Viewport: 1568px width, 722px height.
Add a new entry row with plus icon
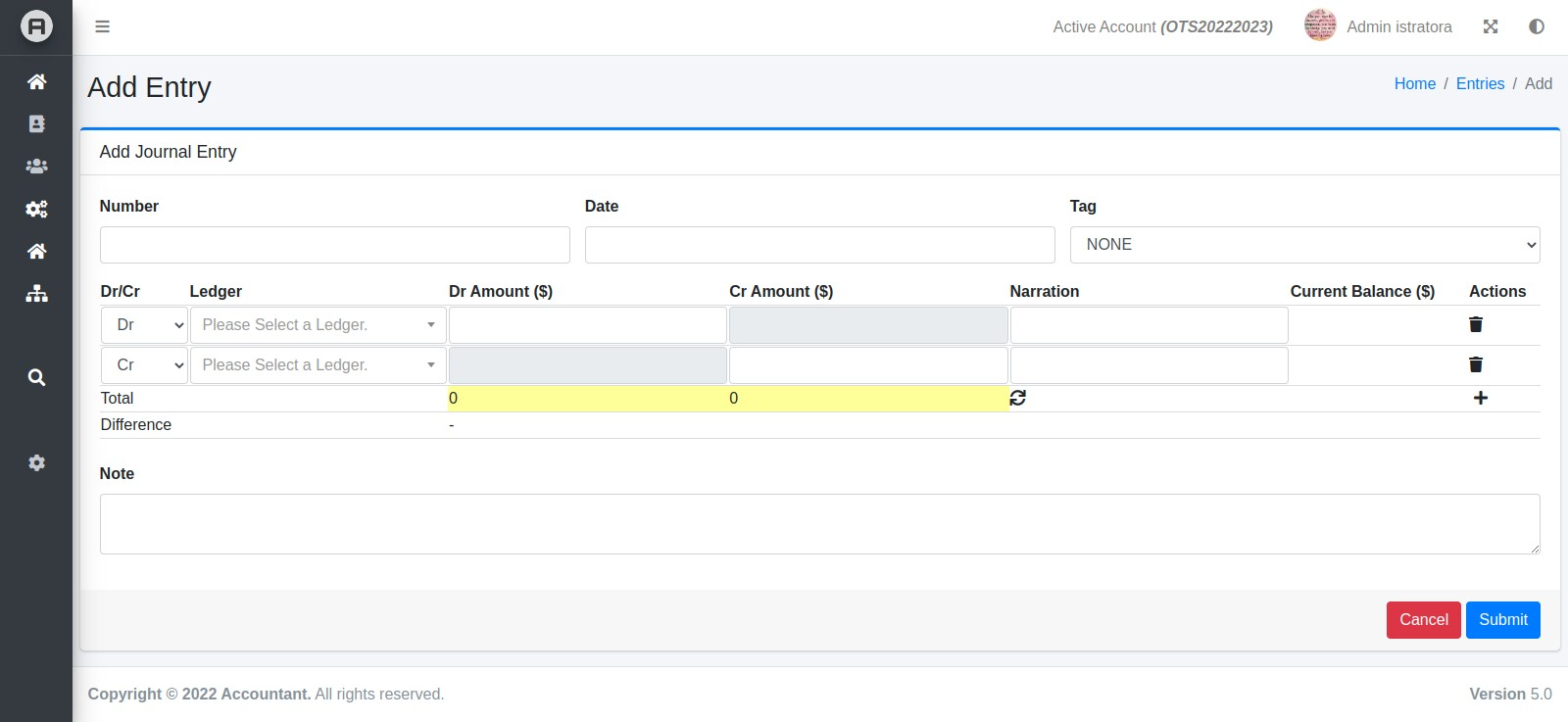(x=1481, y=398)
